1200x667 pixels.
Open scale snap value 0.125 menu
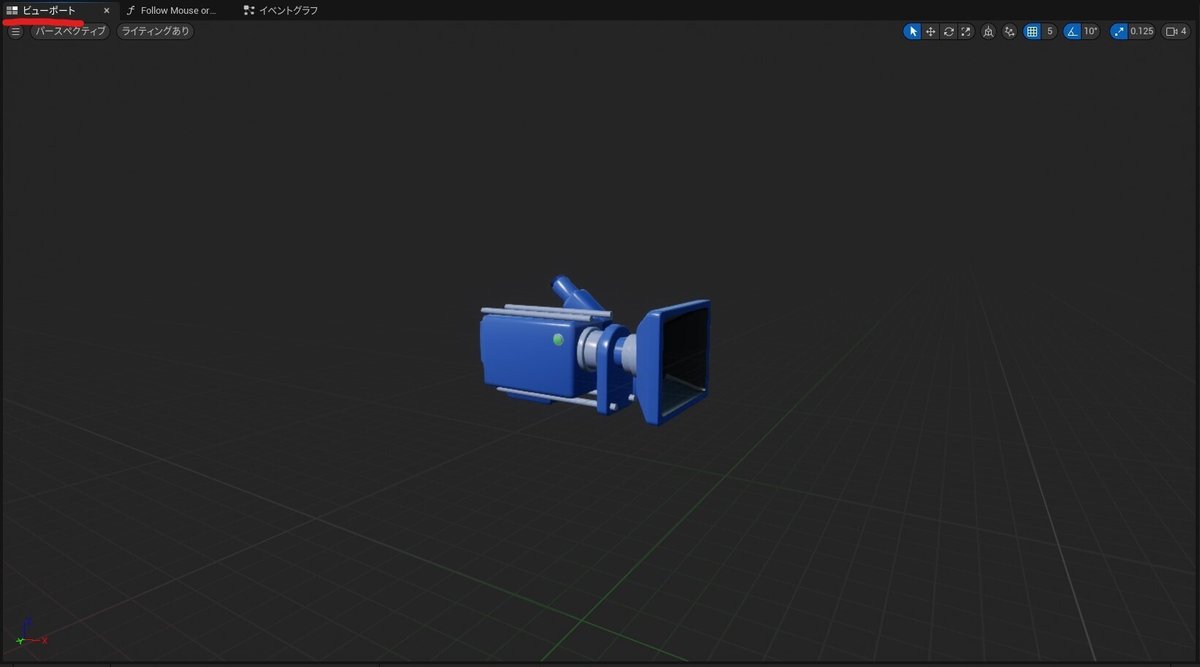click(1142, 31)
